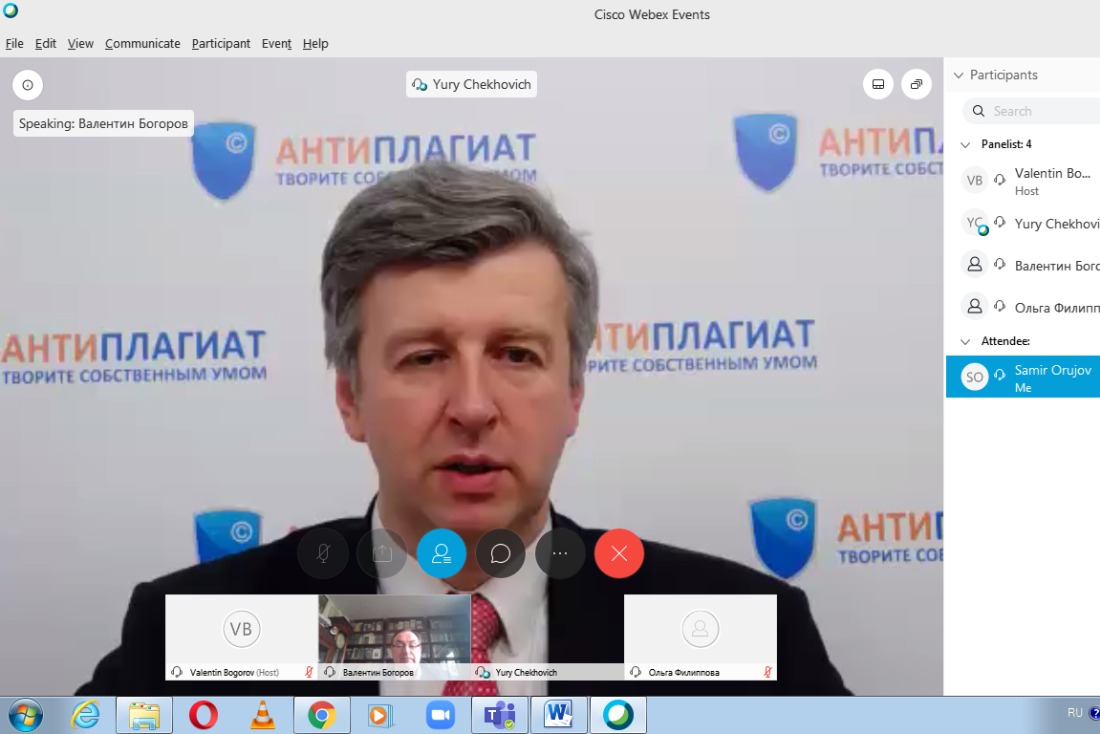This screenshot has width=1100, height=734.
Task: Click the share content button
Action: tap(382, 553)
